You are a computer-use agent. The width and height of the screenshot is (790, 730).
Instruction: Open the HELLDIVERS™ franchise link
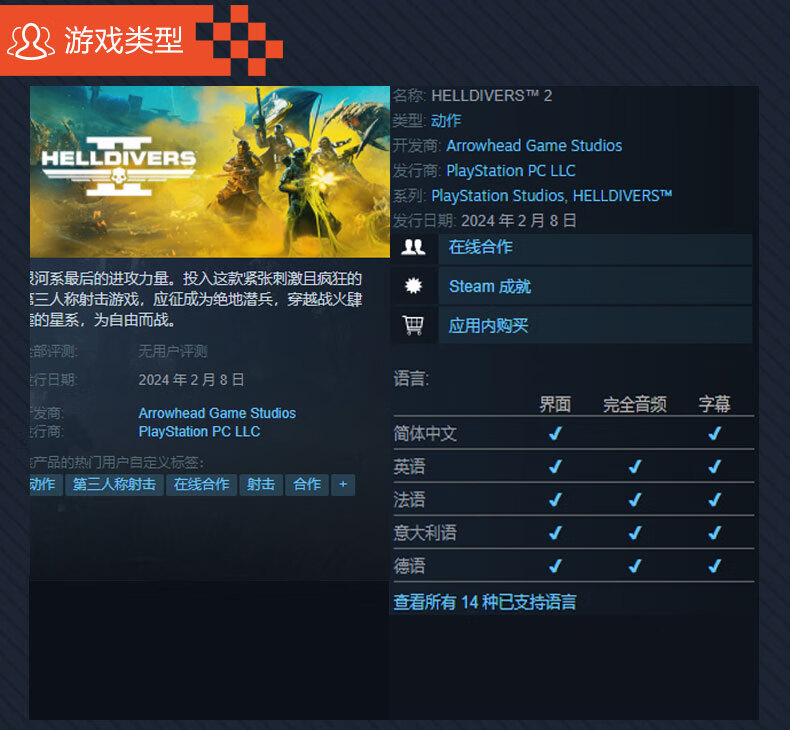pyautogui.click(x=622, y=195)
